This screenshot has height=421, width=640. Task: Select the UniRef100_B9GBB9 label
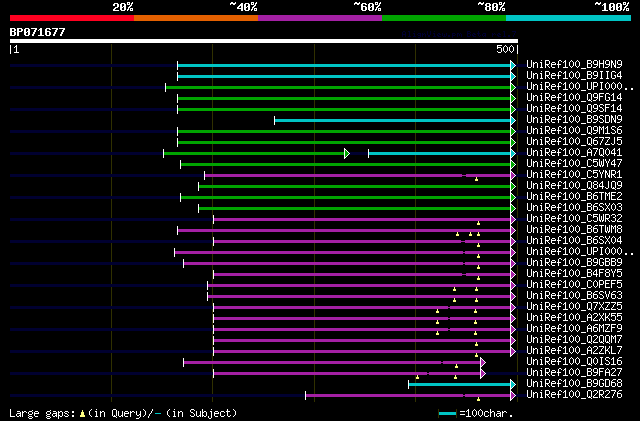click(x=574, y=263)
